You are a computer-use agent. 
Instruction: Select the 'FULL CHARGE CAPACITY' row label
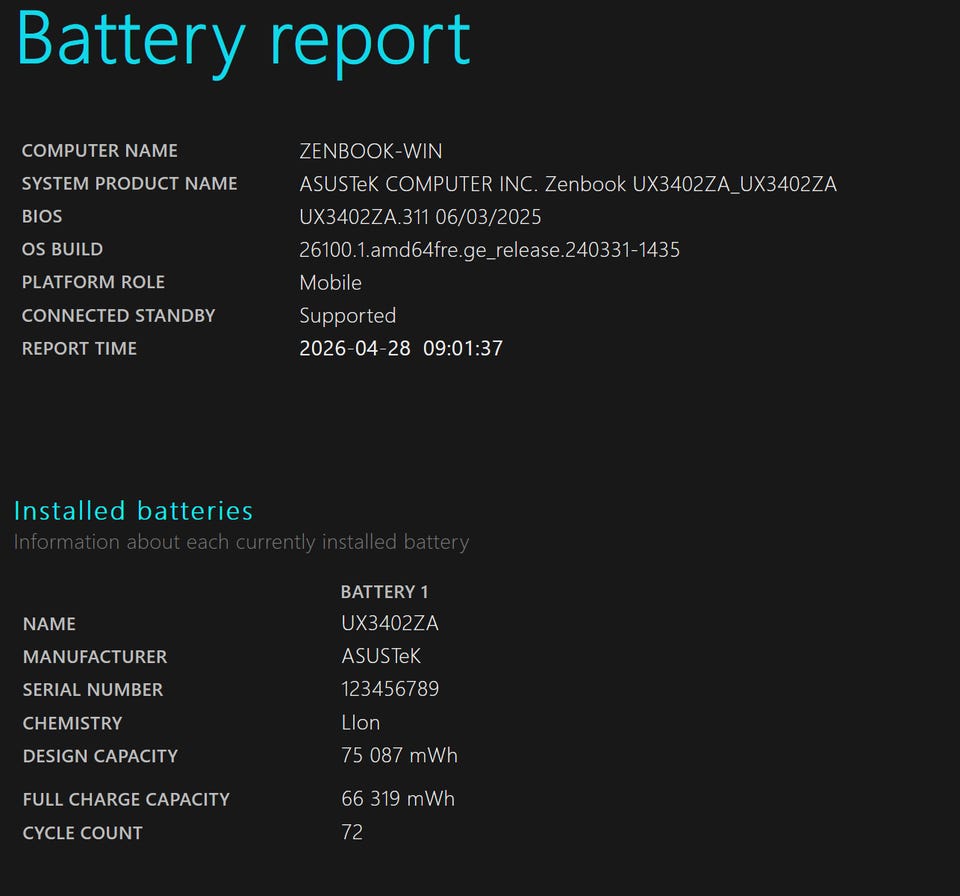click(126, 800)
